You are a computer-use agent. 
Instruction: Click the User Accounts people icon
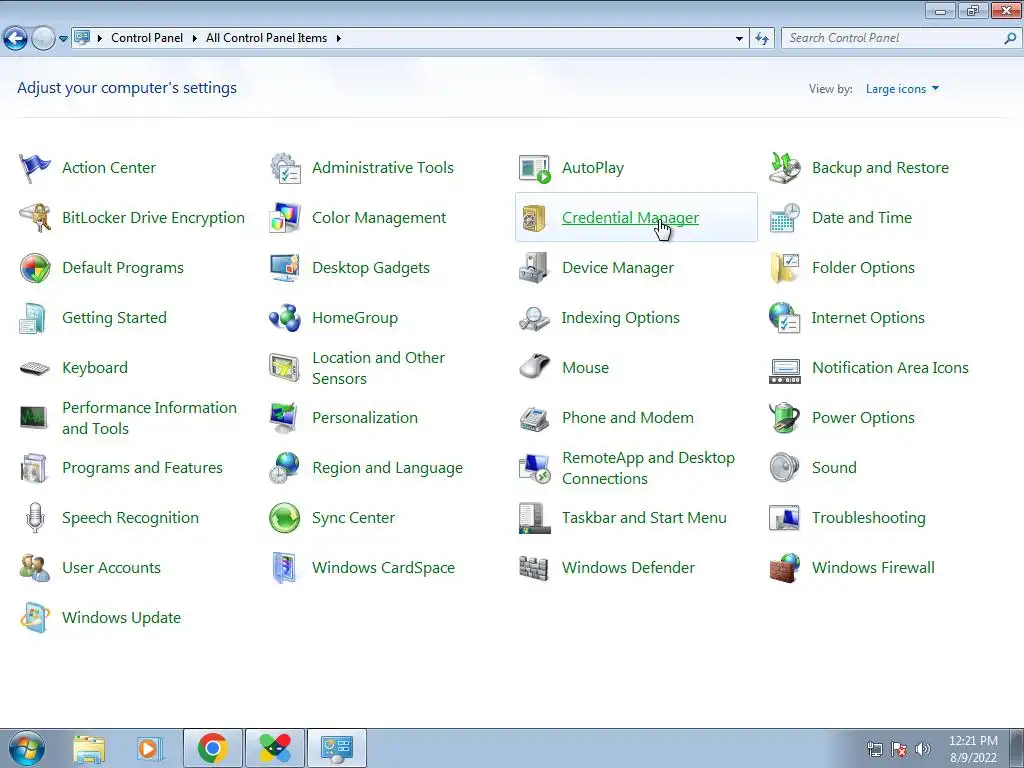[x=35, y=568]
